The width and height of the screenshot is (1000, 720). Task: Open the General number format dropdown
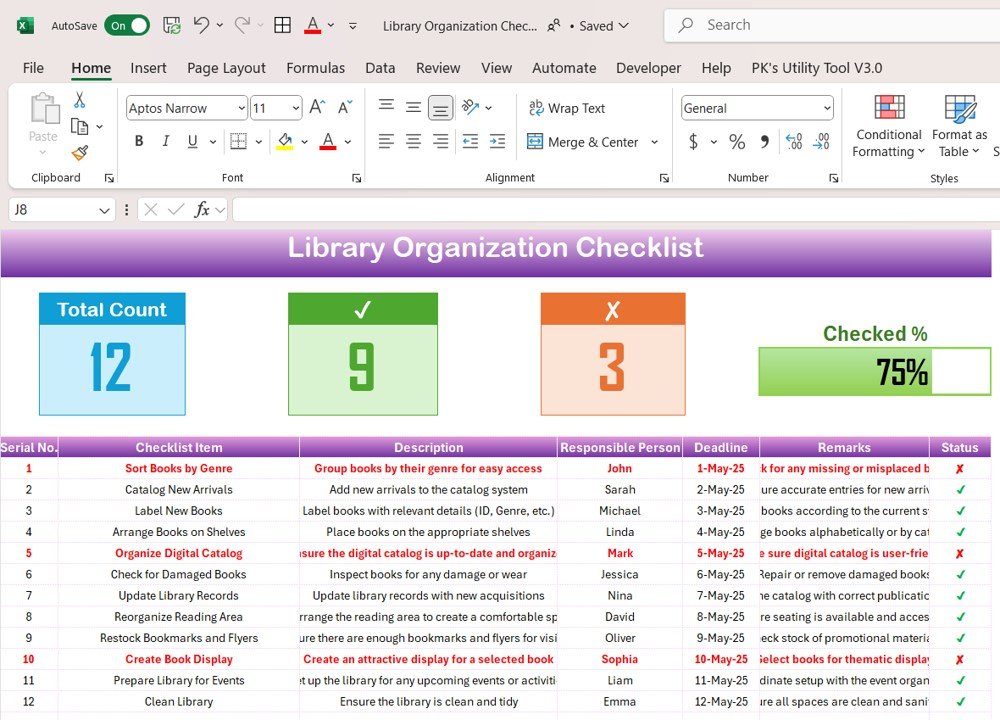(x=827, y=108)
